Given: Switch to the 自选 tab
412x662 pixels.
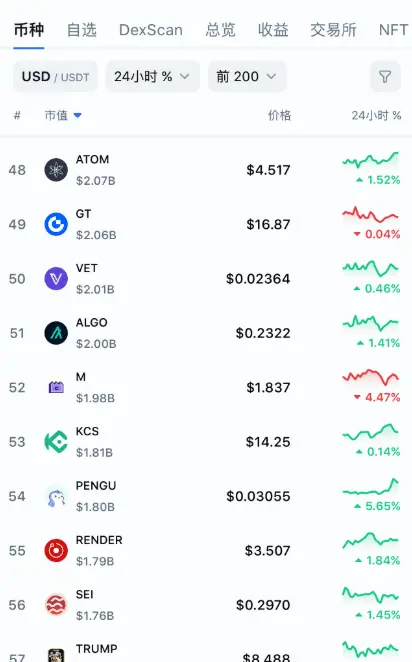Looking at the screenshot, I should (x=81, y=30).
